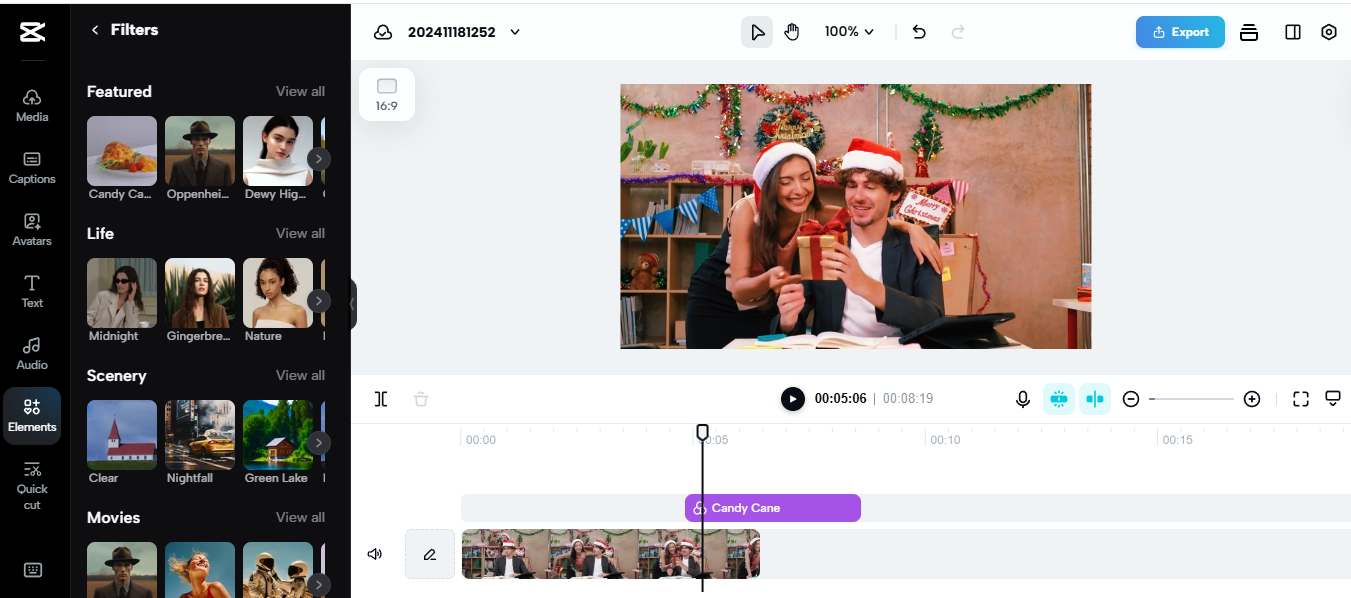Click the video preview canvas
Viewport: 1351px width, 598px height.
point(856,216)
